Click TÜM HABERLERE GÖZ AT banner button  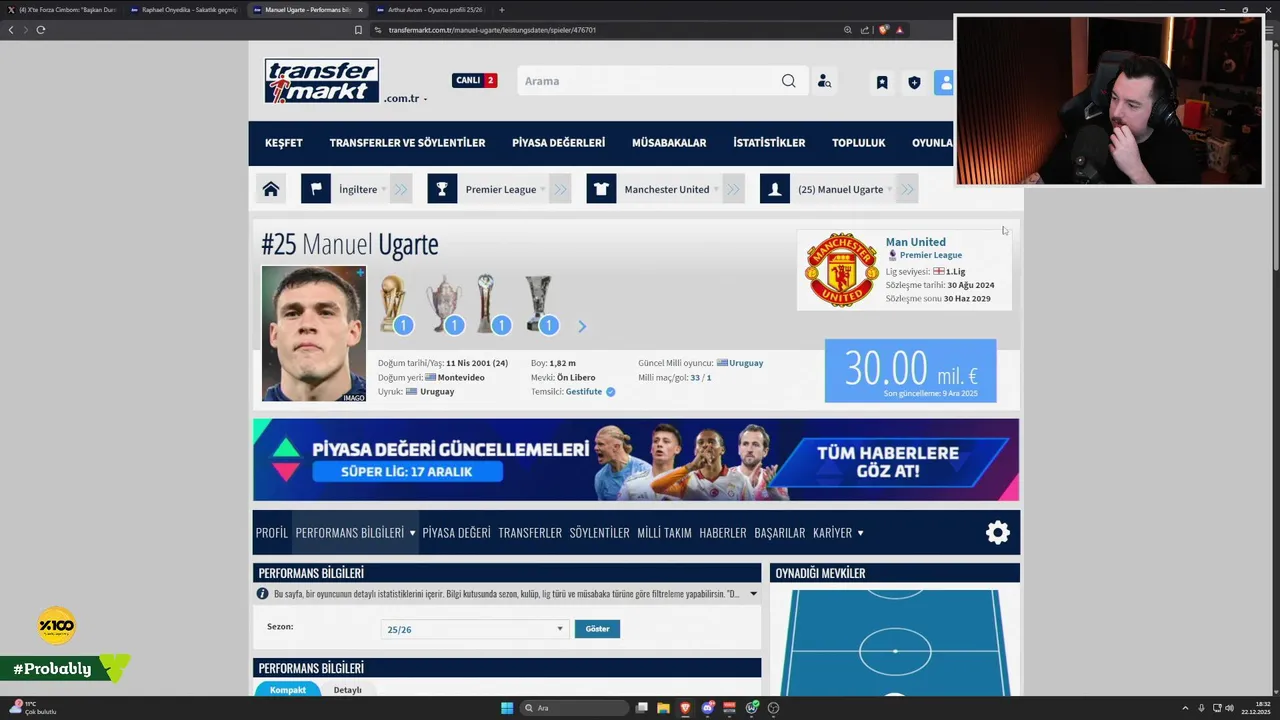click(x=888, y=461)
